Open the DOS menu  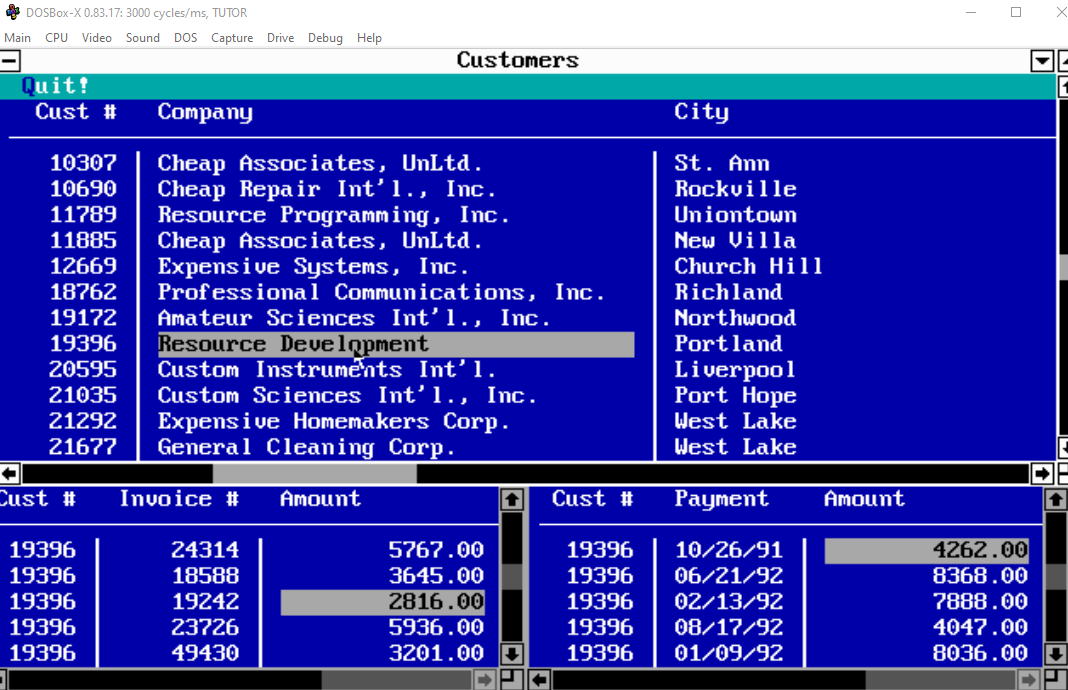click(x=185, y=38)
